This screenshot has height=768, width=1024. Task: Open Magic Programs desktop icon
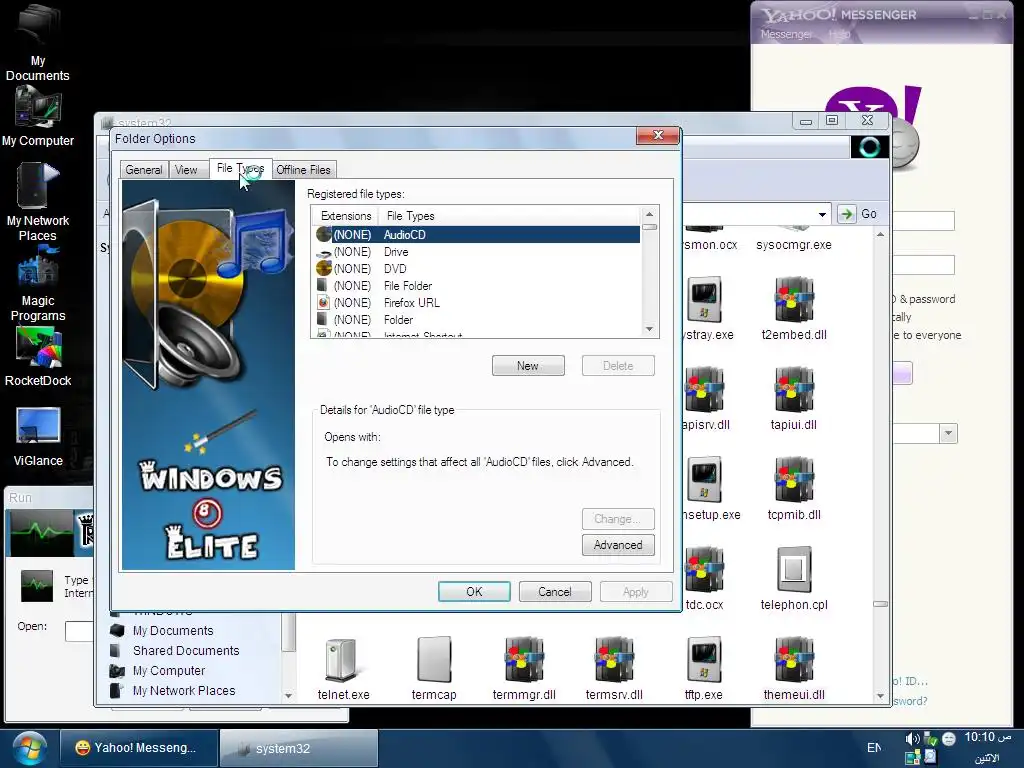point(38,285)
